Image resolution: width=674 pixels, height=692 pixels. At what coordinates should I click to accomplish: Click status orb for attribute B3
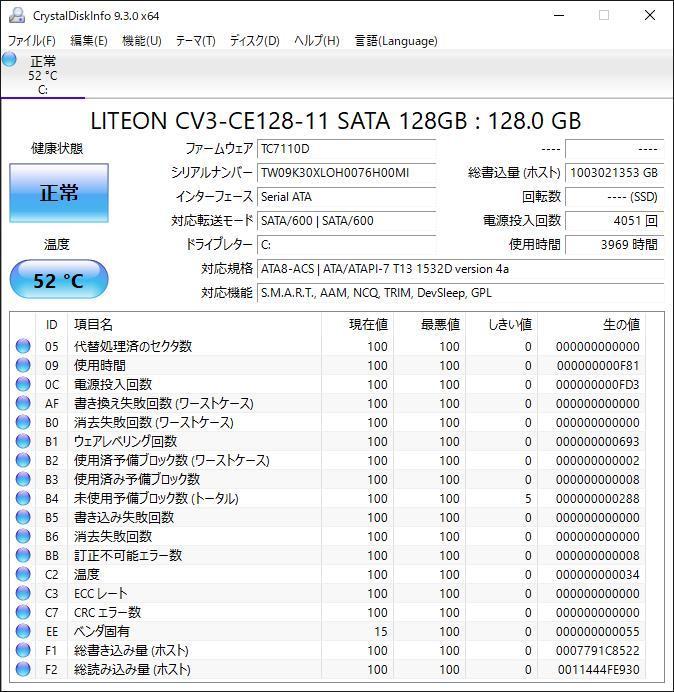click(x=23, y=479)
